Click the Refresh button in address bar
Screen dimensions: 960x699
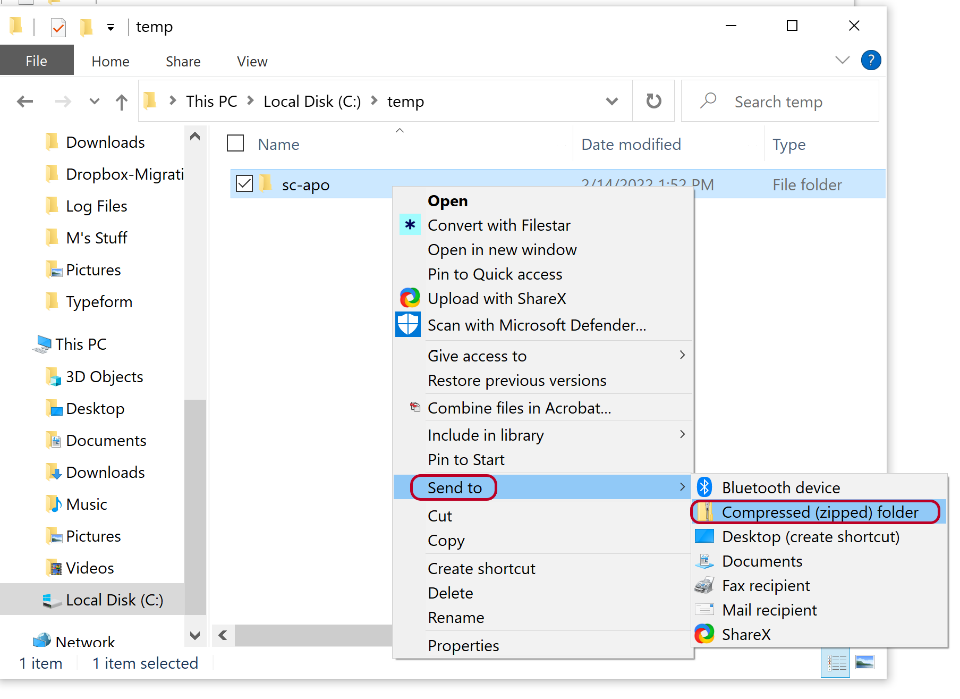pyautogui.click(x=654, y=101)
